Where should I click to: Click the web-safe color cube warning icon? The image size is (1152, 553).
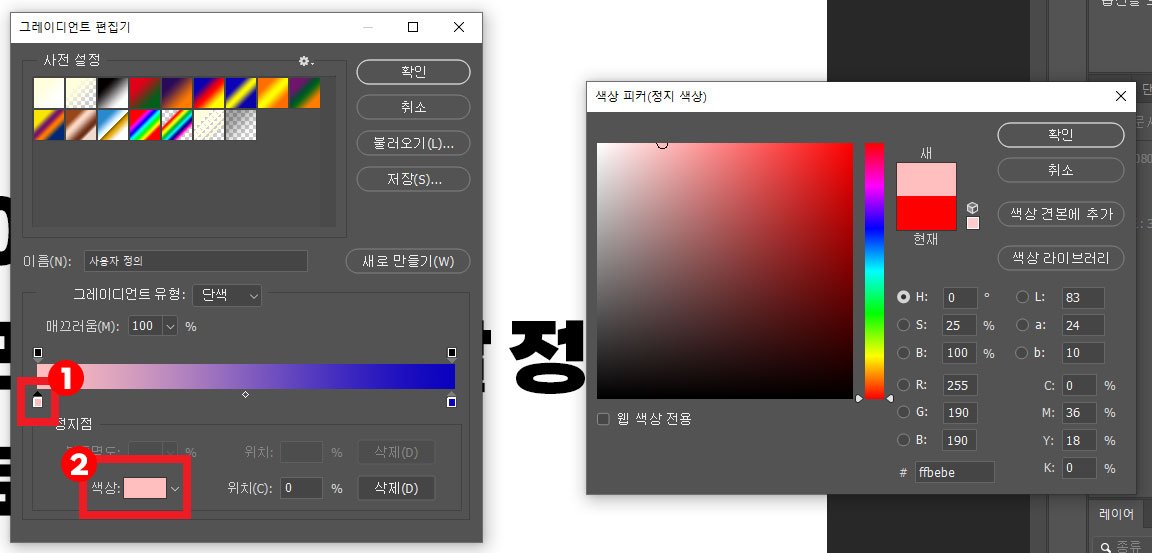(973, 208)
